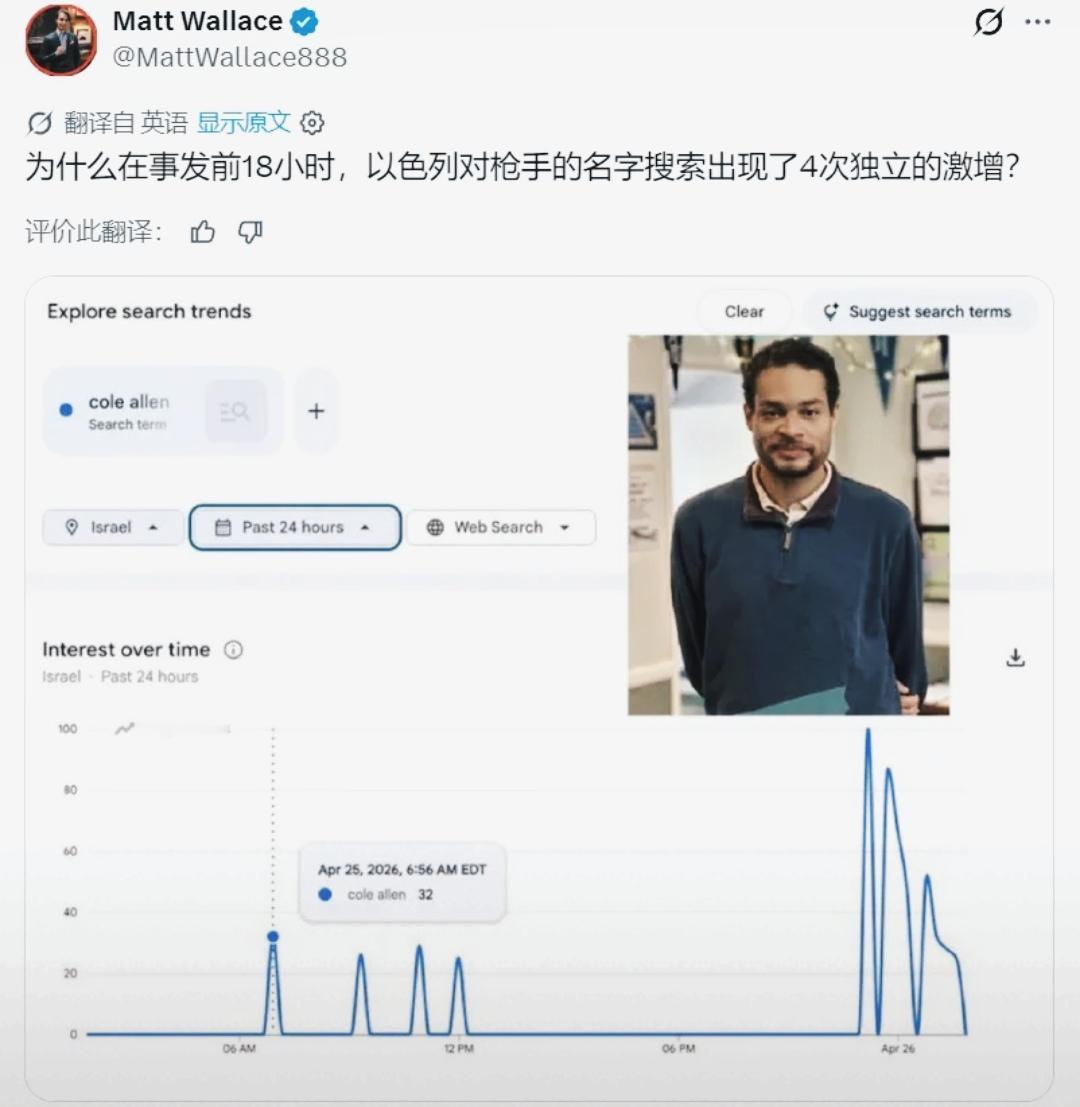Click the Grok icon in post header
Screen dimensions: 1080x1107
[x=988, y=22]
